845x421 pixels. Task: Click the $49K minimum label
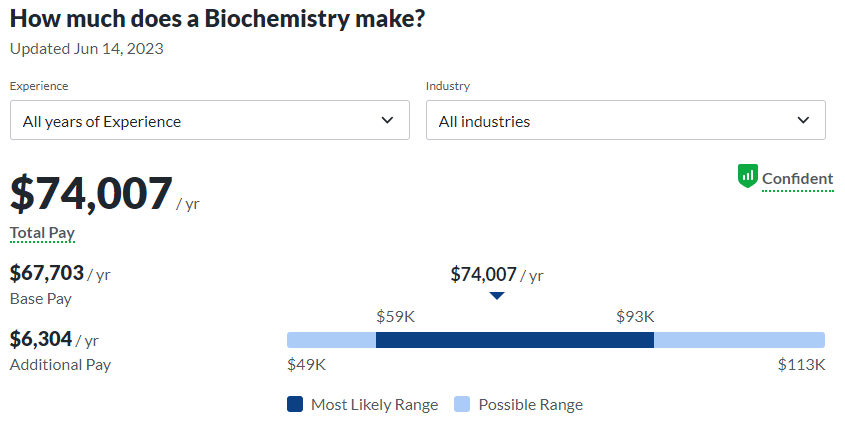(x=307, y=364)
